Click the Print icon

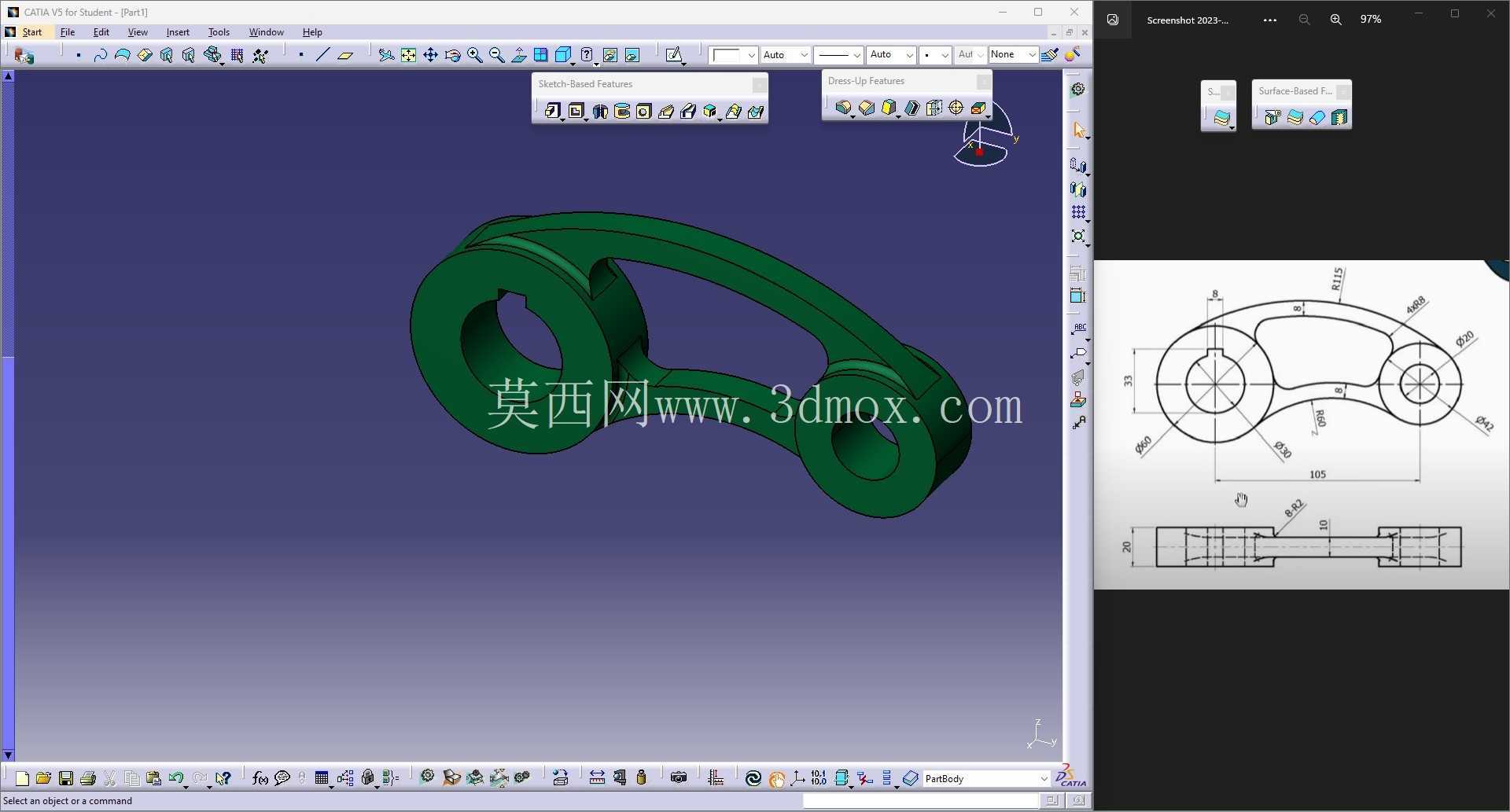pos(88,778)
